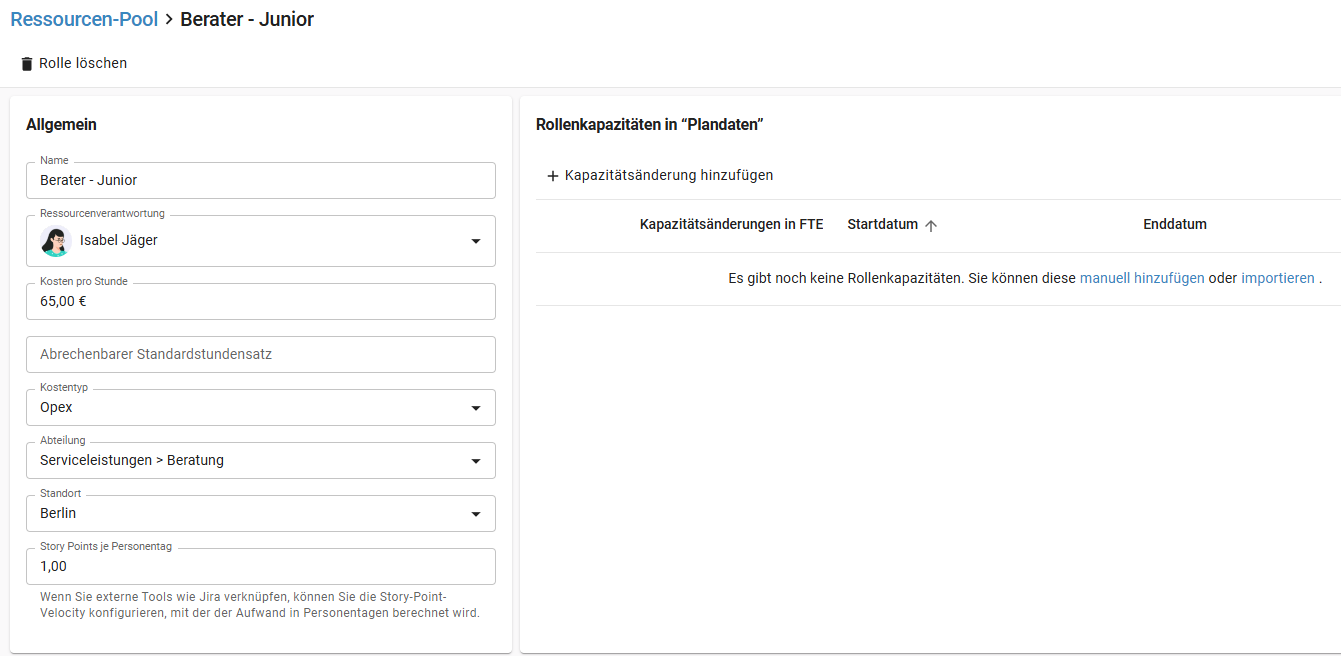Click the Allgemein section heading

tap(61, 125)
